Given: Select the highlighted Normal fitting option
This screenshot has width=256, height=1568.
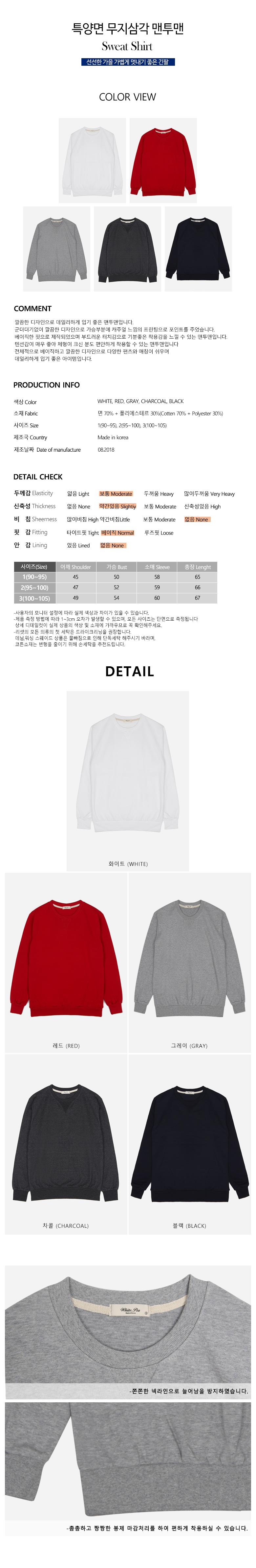Looking at the screenshot, I should tap(117, 533).
